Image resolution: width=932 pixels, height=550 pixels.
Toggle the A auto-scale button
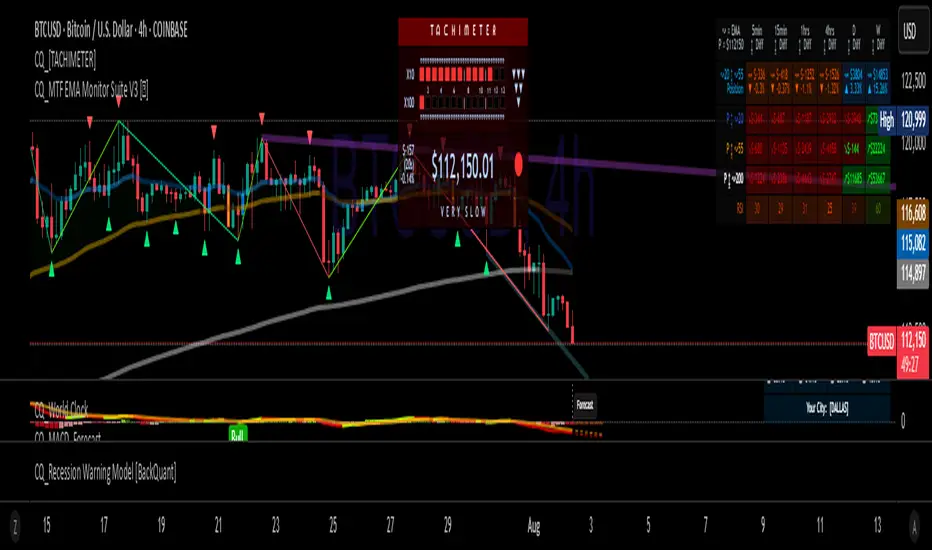tap(914, 526)
